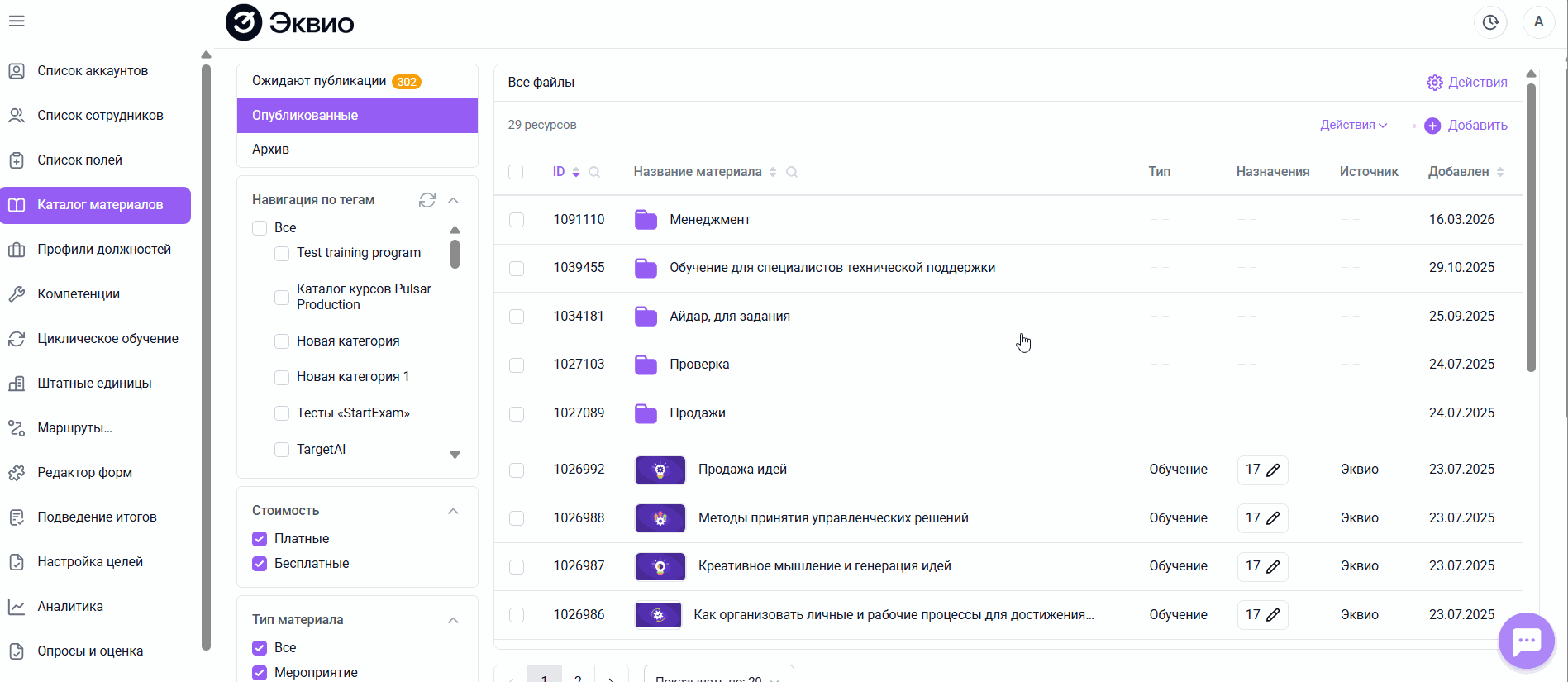This screenshot has width=1568, height=682.
Task: Click the Добавить button
Action: [x=1466, y=126]
